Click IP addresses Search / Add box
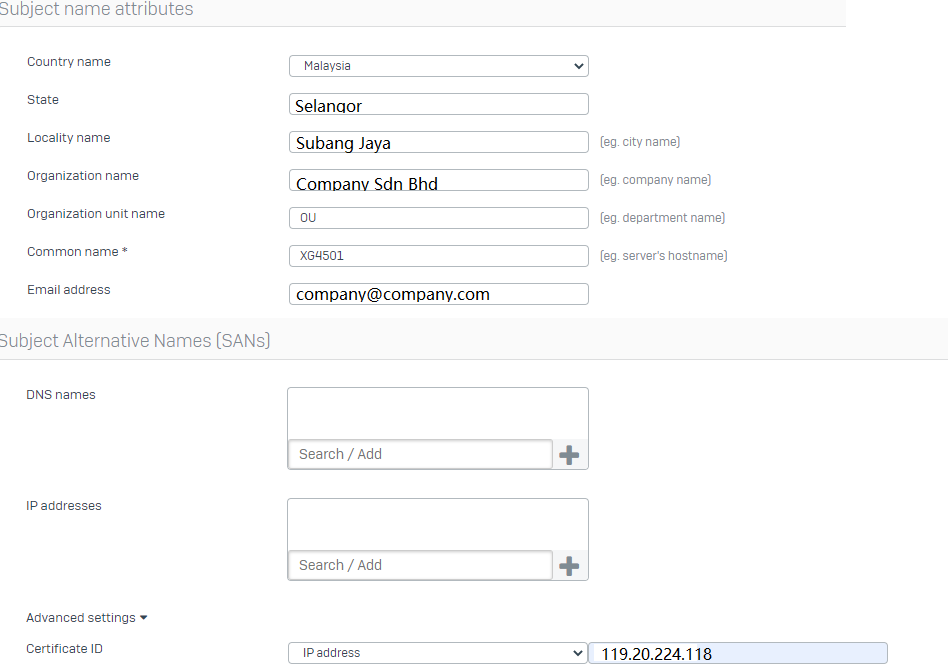The width and height of the screenshot is (948, 672). 420,566
